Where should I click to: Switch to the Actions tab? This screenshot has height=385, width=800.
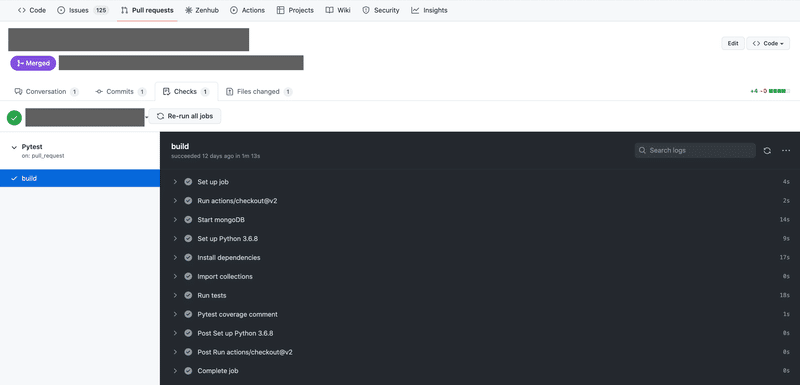coord(247,10)
